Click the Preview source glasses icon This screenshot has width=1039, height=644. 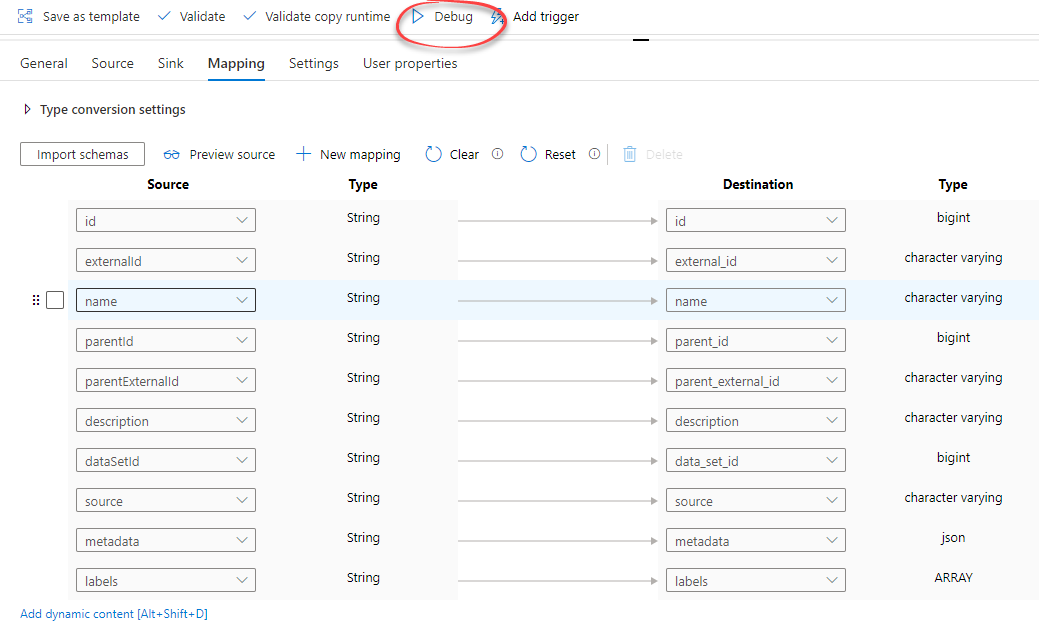click(172, 154)
